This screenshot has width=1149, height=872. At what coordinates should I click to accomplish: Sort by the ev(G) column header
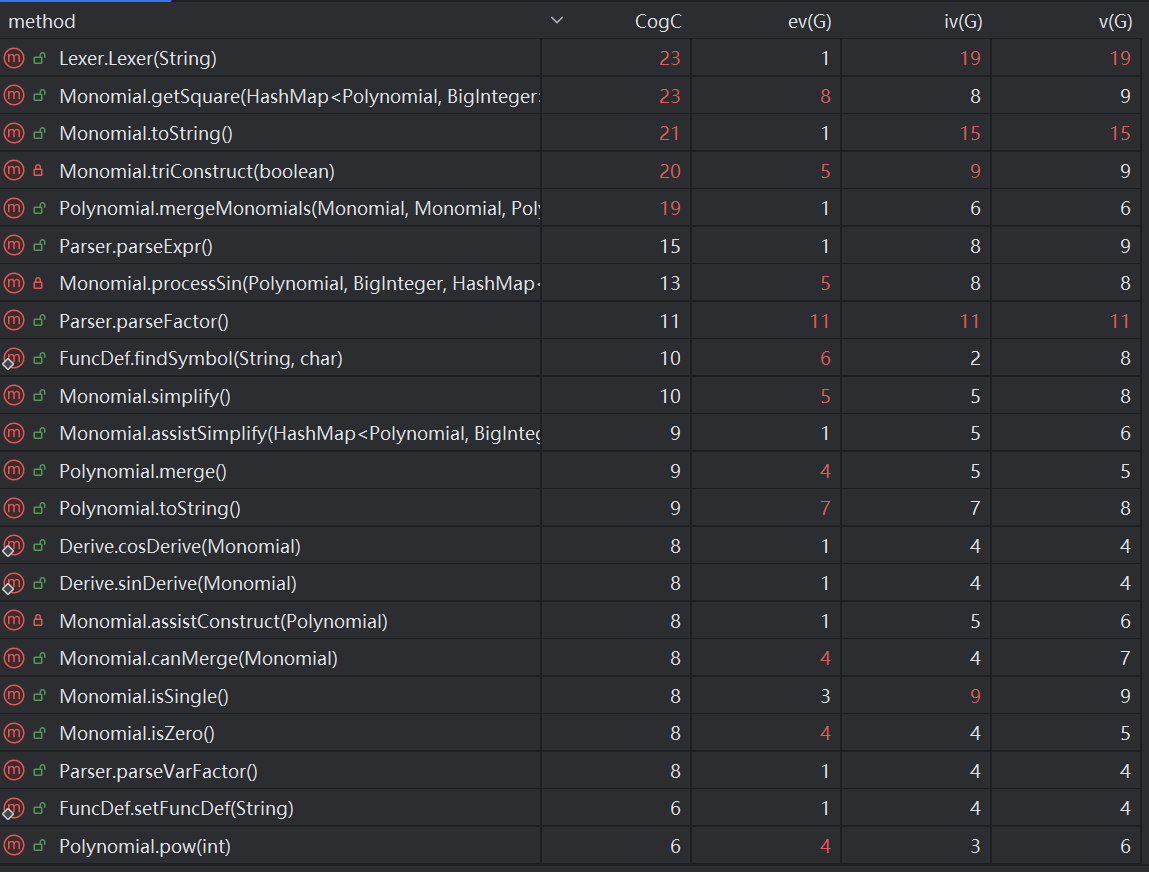[809, 21]
